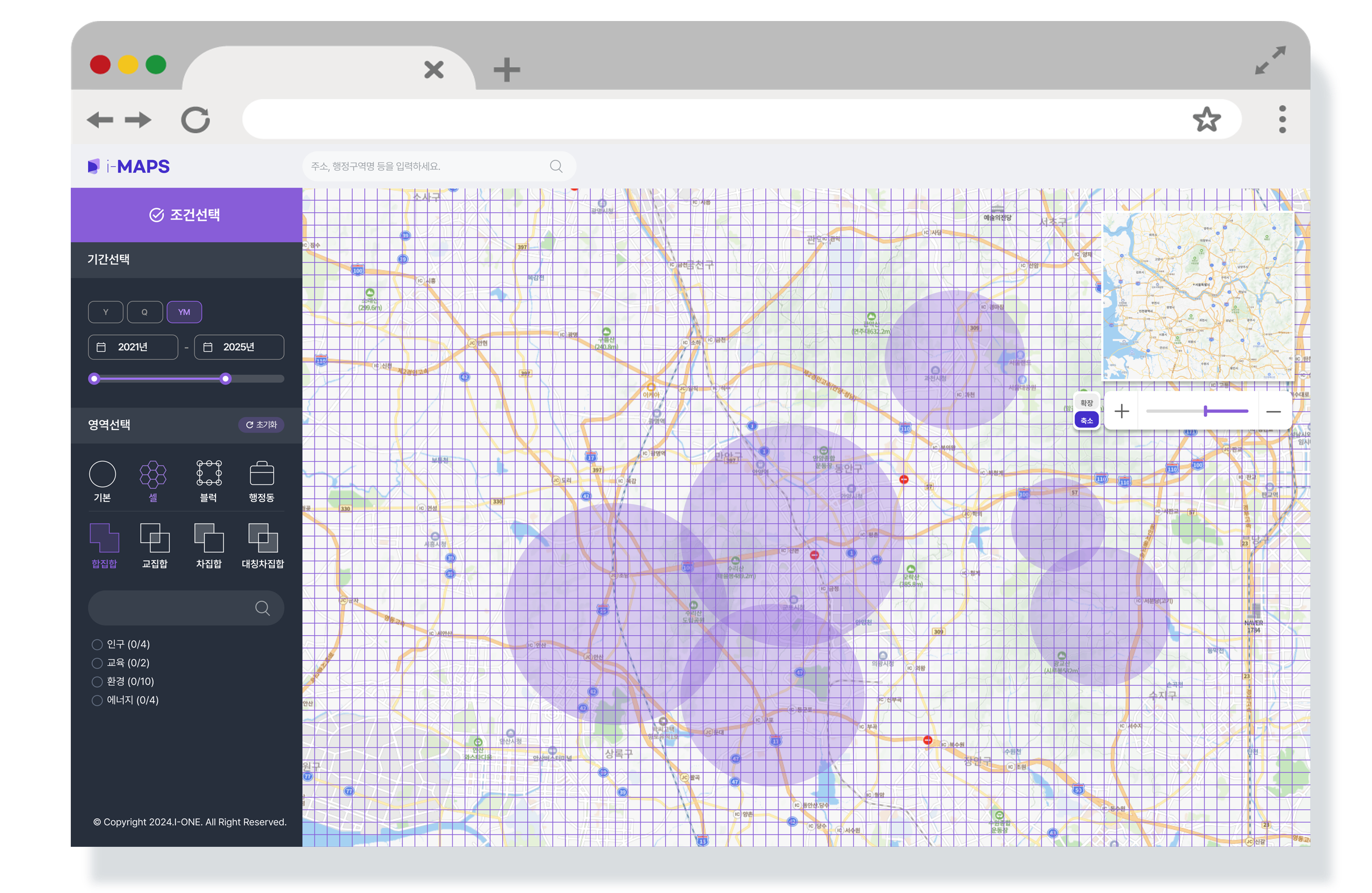Select the 교육 (0/2) radio option
Image resolution: width=1372 pixels, height=893 pixels.
click(x=97, y=663)
